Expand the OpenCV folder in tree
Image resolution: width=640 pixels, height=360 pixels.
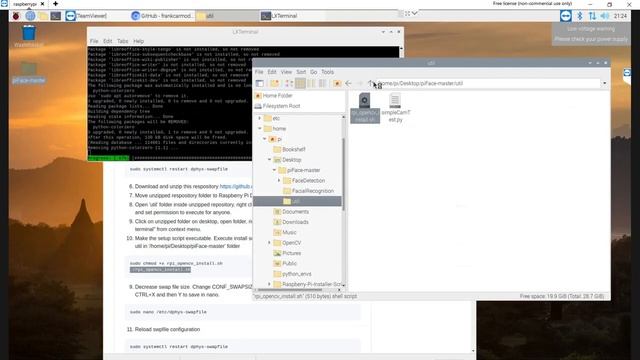[x=269, y=243]
